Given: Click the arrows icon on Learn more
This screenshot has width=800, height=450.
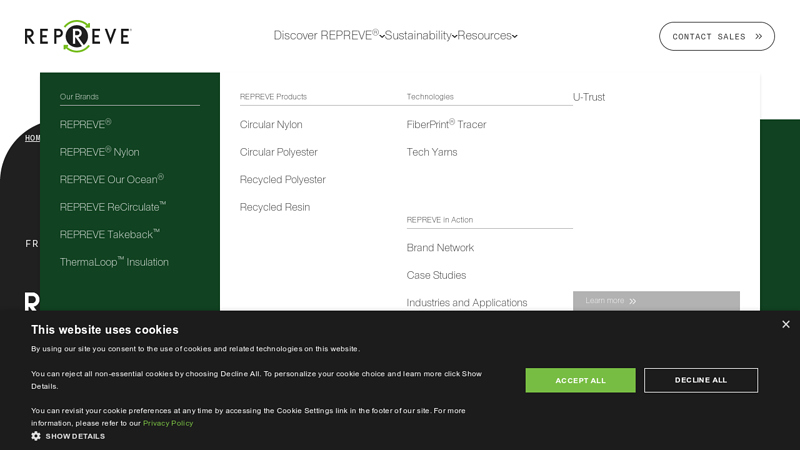Looking at the screenshot, I should [x=633, y=301].
